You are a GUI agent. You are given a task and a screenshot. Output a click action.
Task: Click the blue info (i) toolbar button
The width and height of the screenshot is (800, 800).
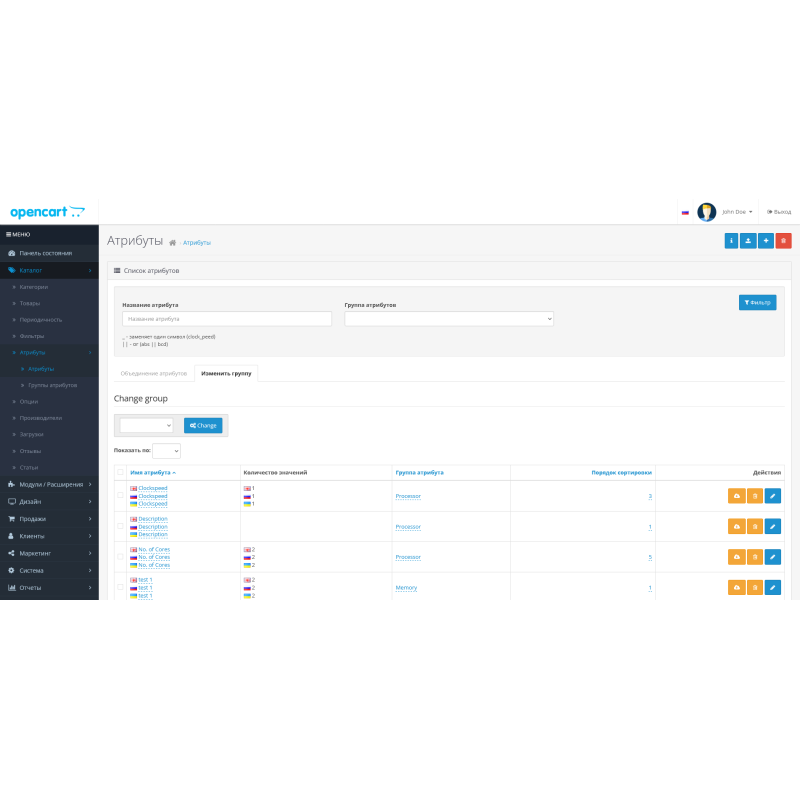[x=731, y=240]
